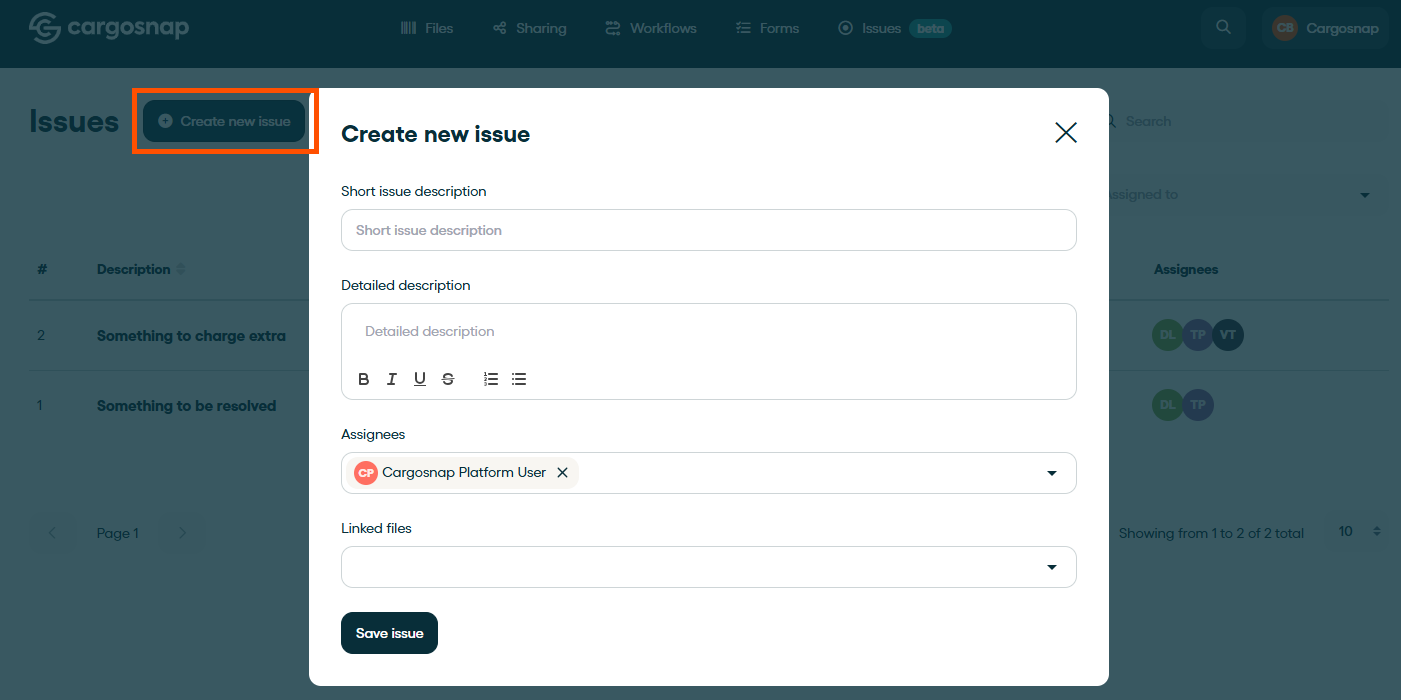Toggle strikethrough formatting in editor
Viewport: 1401px width, 700px height.
pos(448,379)
